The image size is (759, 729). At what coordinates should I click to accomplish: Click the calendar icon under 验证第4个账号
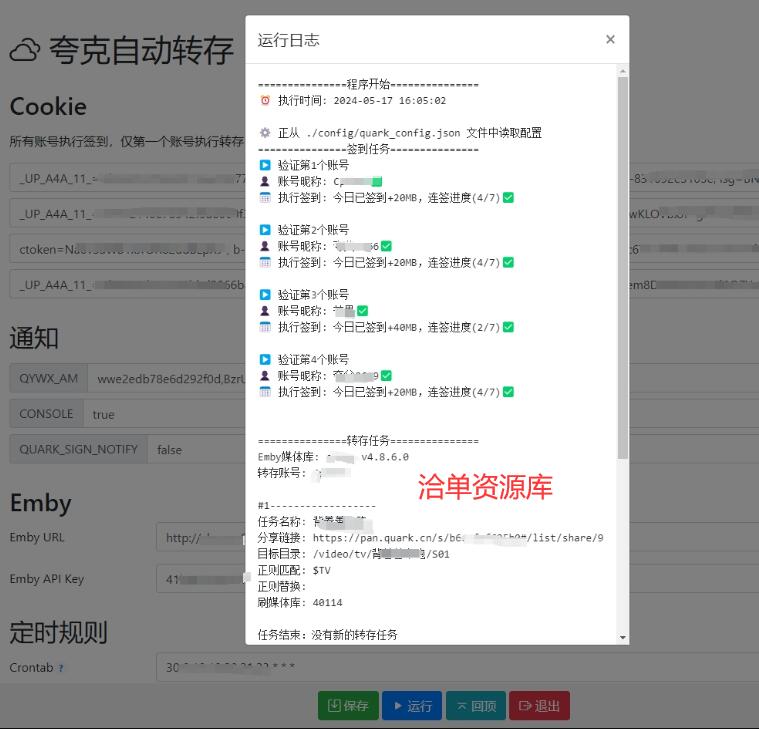click(265, 392)
